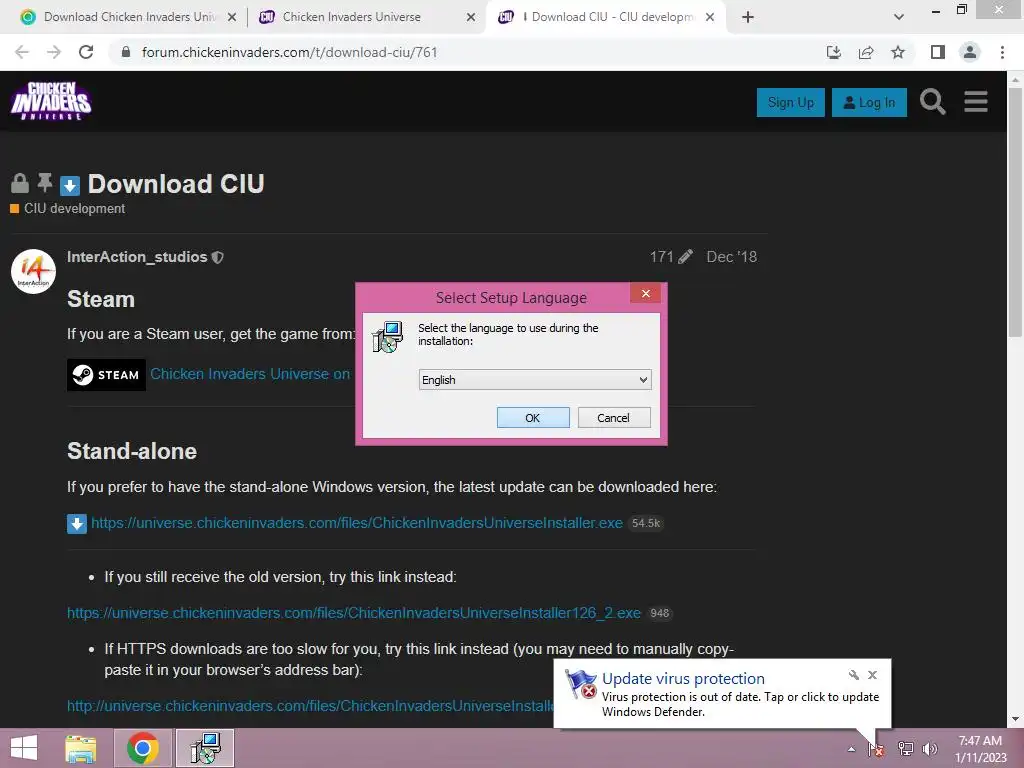
Task: Open the Chrome profile avatar
Action: click(x=970, y=52)
